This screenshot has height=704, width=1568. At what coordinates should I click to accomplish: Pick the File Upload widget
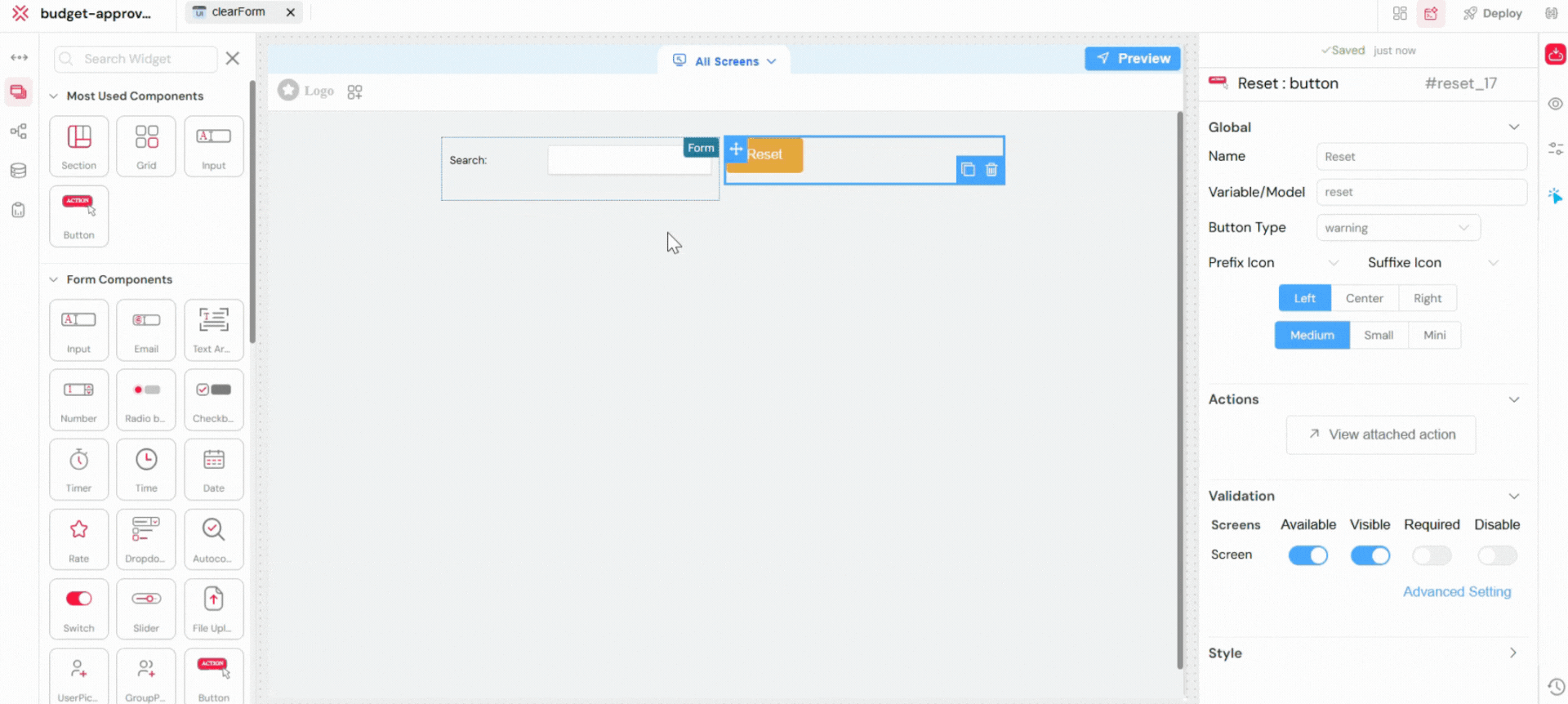point(213,608)
